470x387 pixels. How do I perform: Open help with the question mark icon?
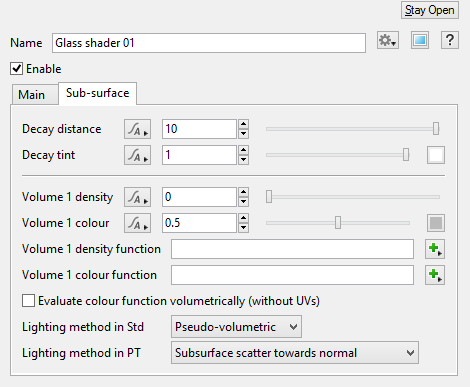(x=450, y=41)
